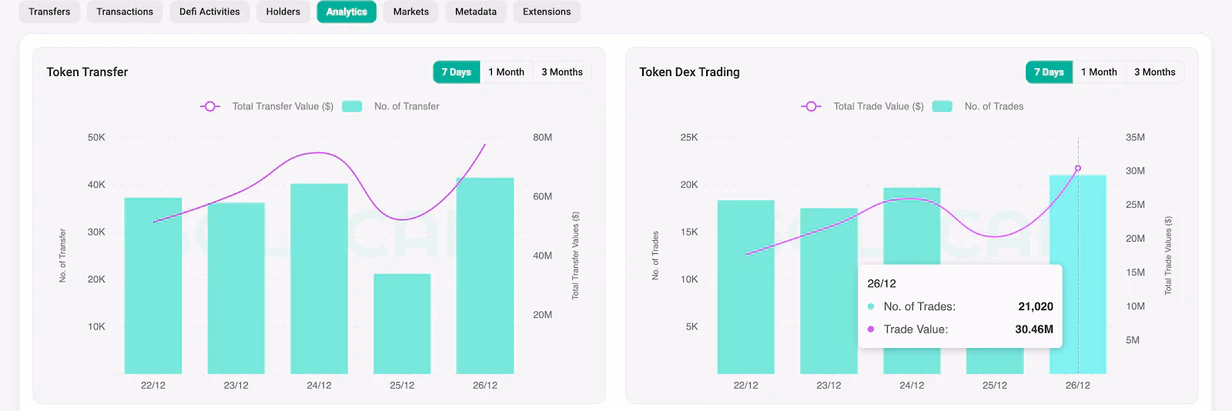Switch to the Transactions tab
1232x411 pixels.
pyautogui.click(x=125, y=12)
